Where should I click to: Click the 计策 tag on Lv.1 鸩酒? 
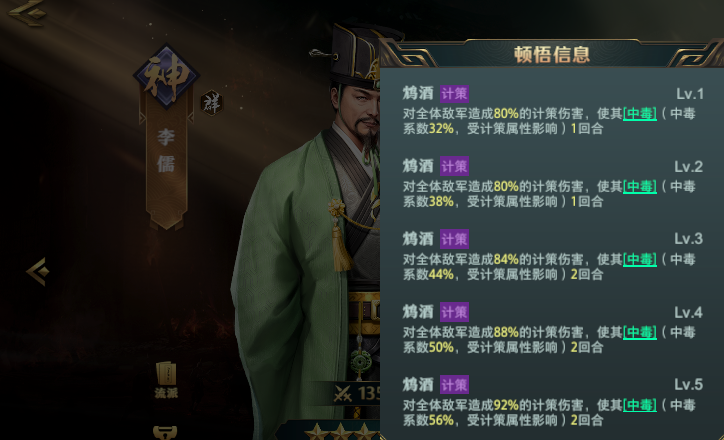point(454,94)
